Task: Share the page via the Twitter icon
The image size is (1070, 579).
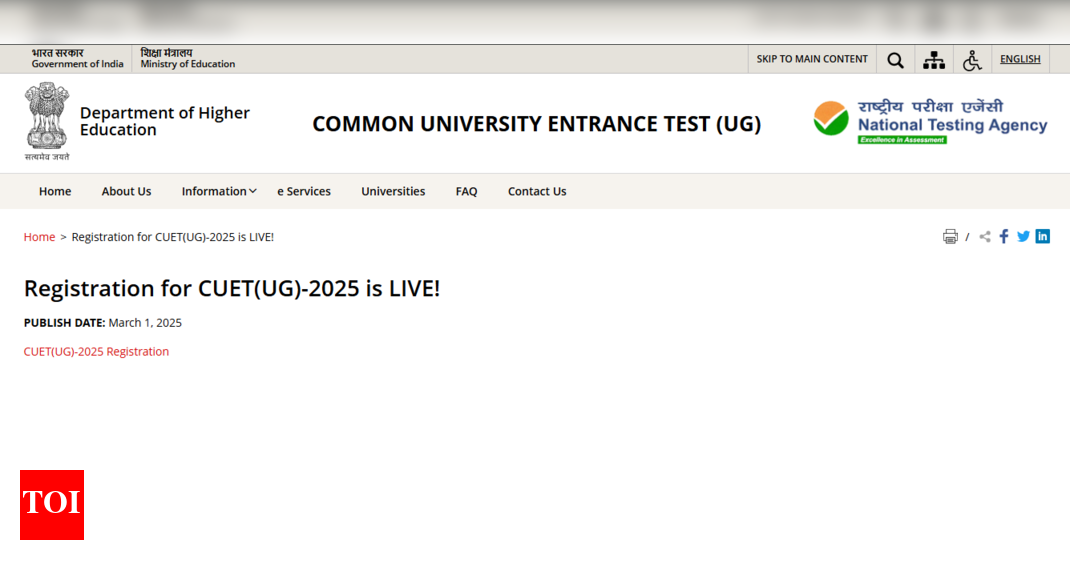Action: 1023,236
